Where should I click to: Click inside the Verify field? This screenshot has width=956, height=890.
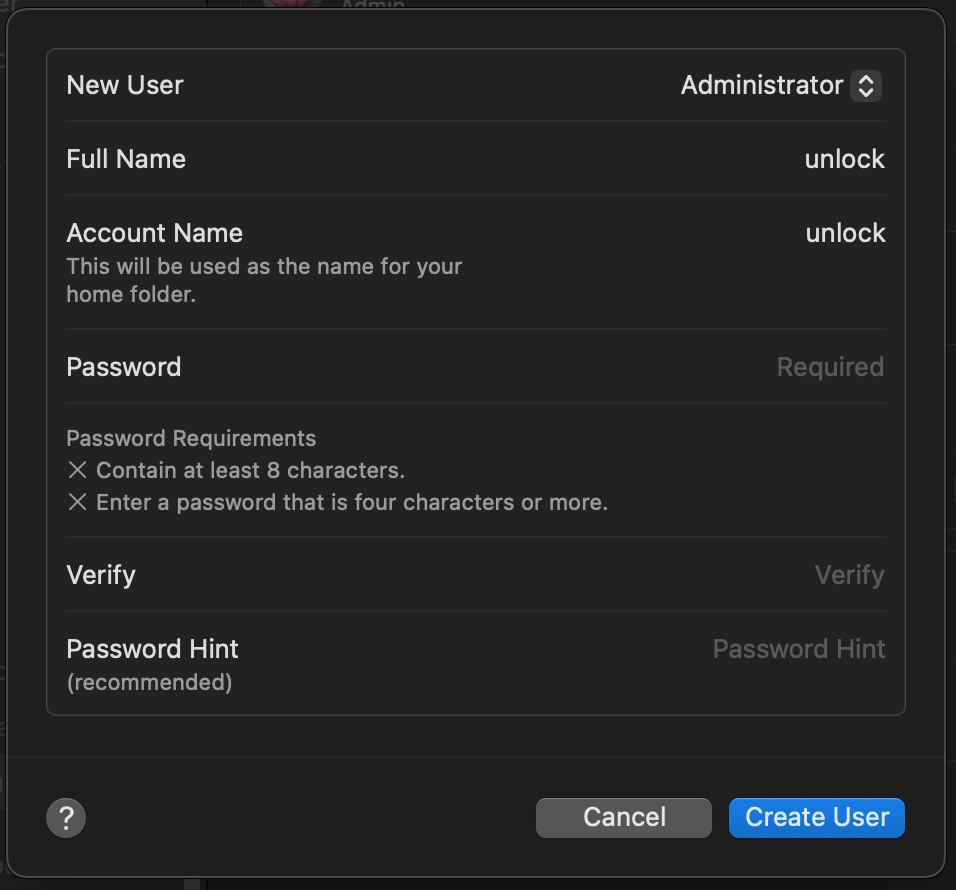point(849,575)
